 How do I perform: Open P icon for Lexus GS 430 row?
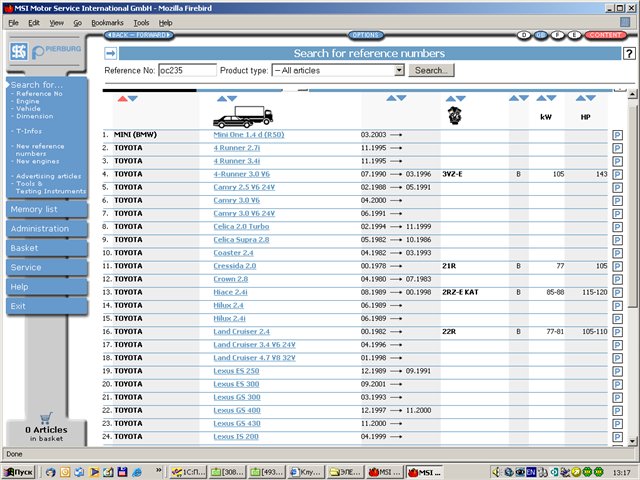(x=617, y=424)
